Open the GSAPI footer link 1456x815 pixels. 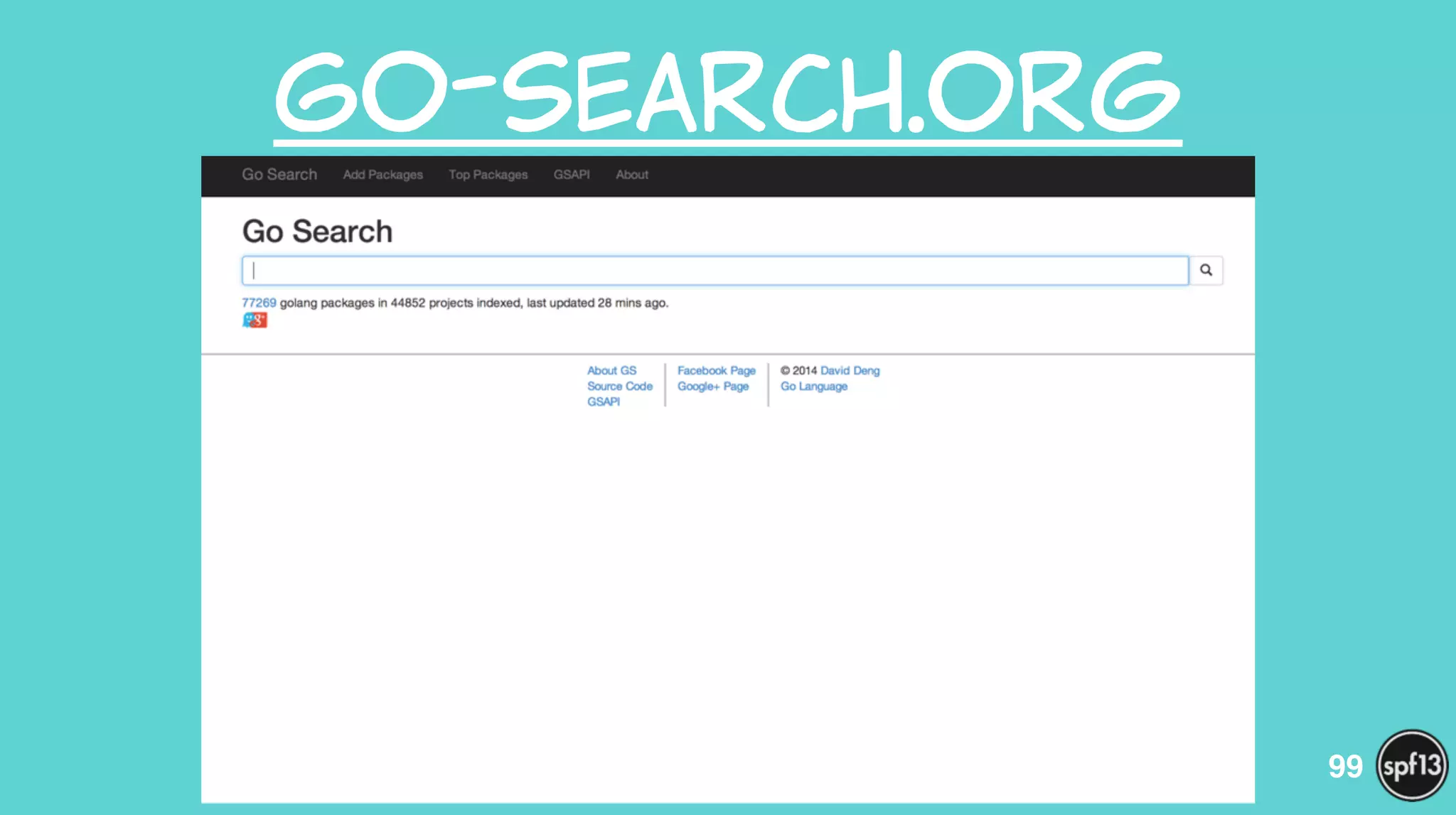pos(604,402)
